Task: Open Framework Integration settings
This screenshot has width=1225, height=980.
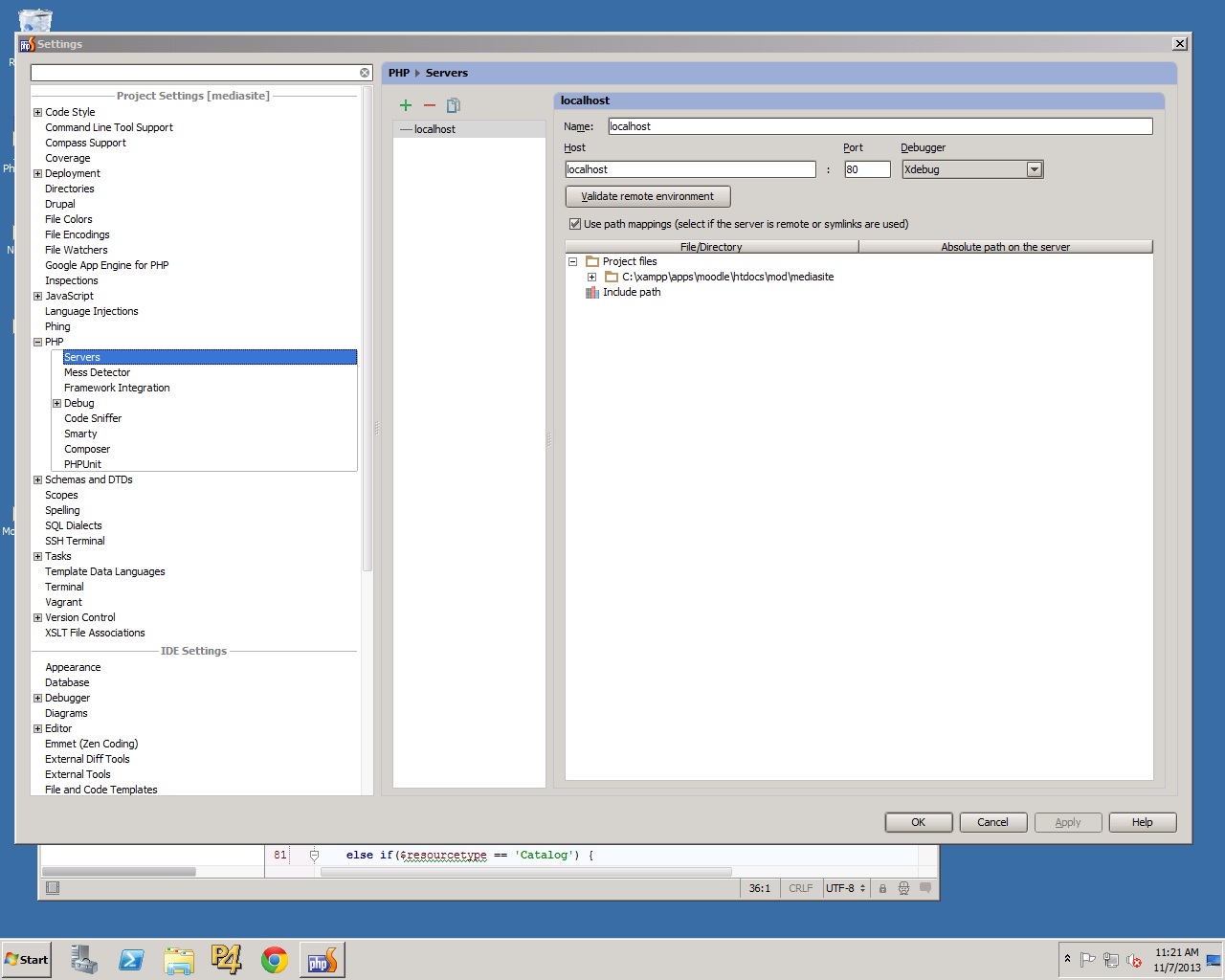Action: click(x=117, y=388)
